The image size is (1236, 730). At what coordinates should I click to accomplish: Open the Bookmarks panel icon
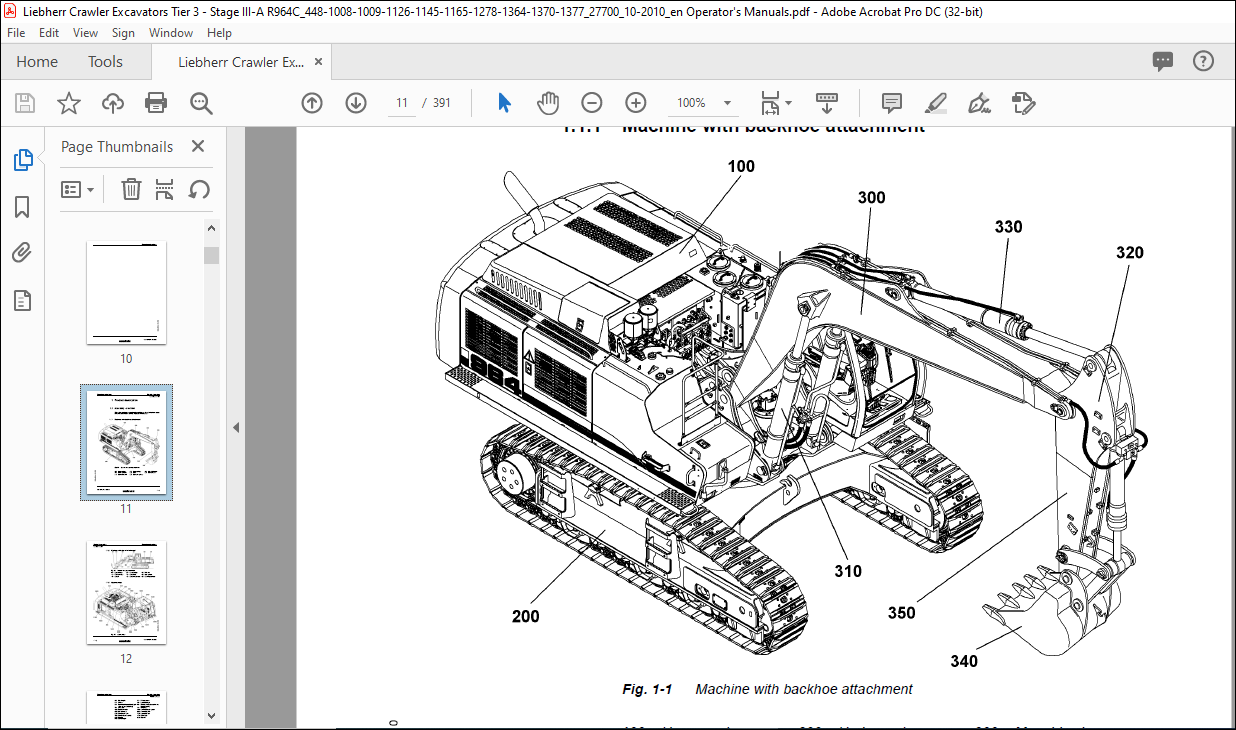pos(22,207)
